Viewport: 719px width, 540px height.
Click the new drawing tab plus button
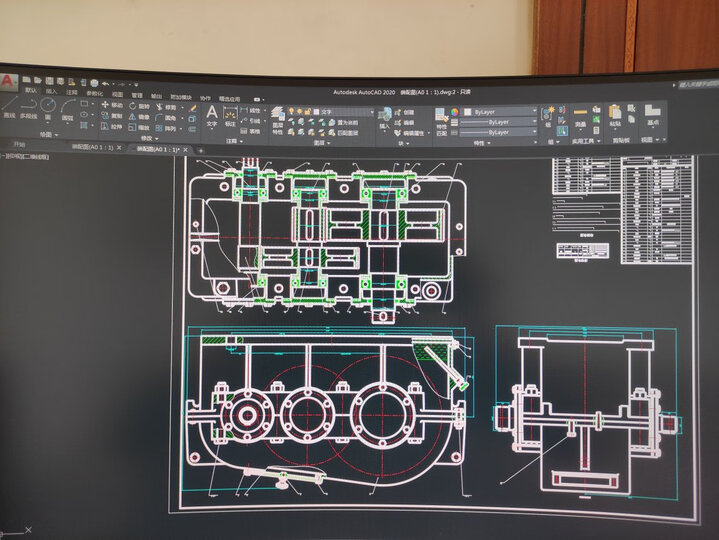199,149
